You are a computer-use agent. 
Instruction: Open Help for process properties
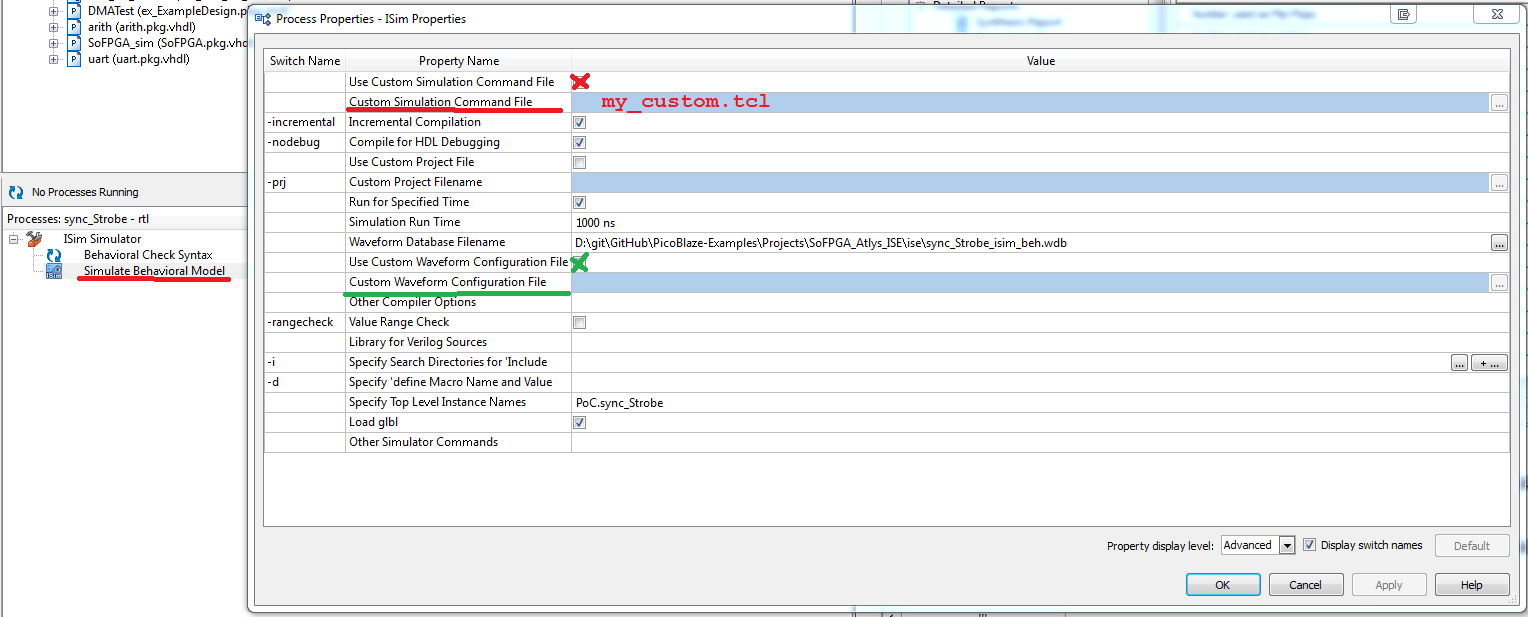(1472, 585)
